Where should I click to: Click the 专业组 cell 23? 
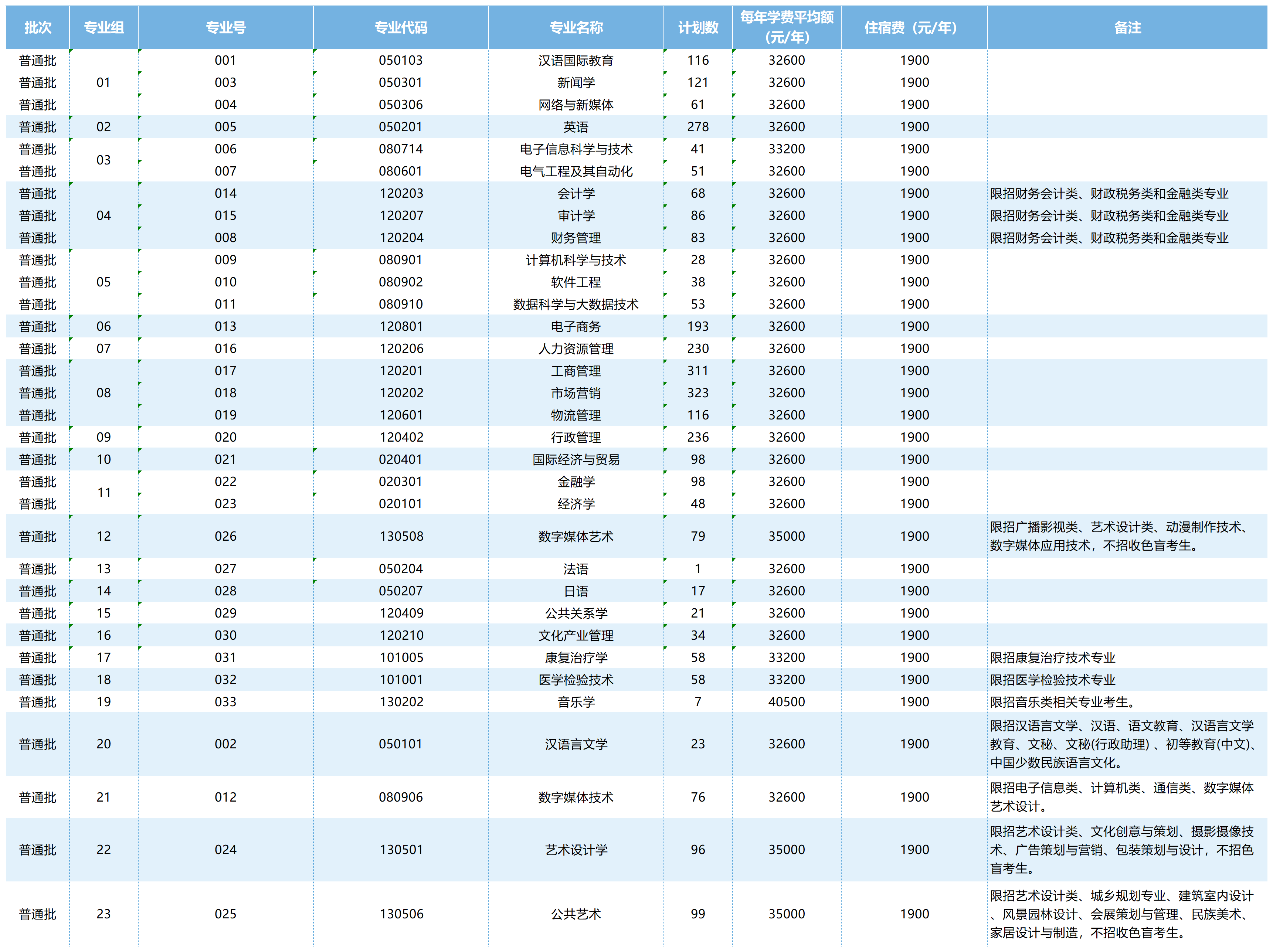click(103, 914)
